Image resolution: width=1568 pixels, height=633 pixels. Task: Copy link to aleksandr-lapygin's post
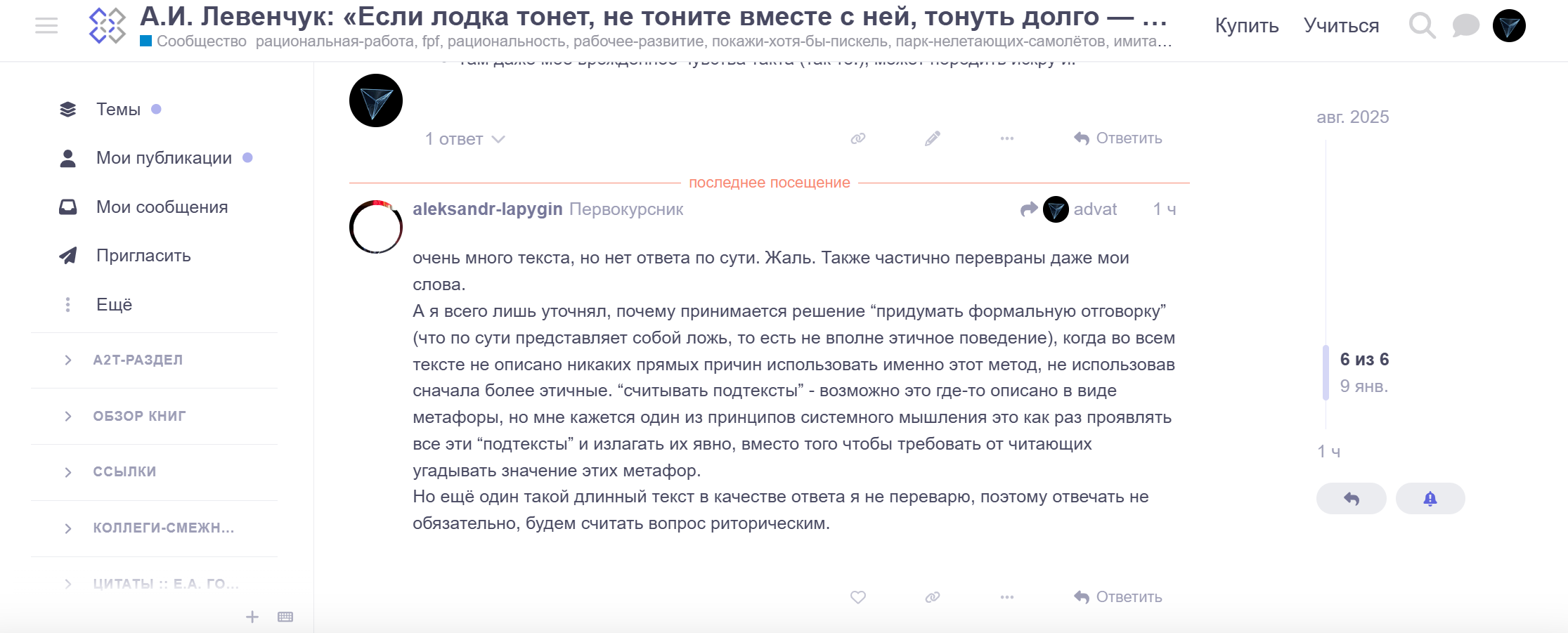coord(933,597)
